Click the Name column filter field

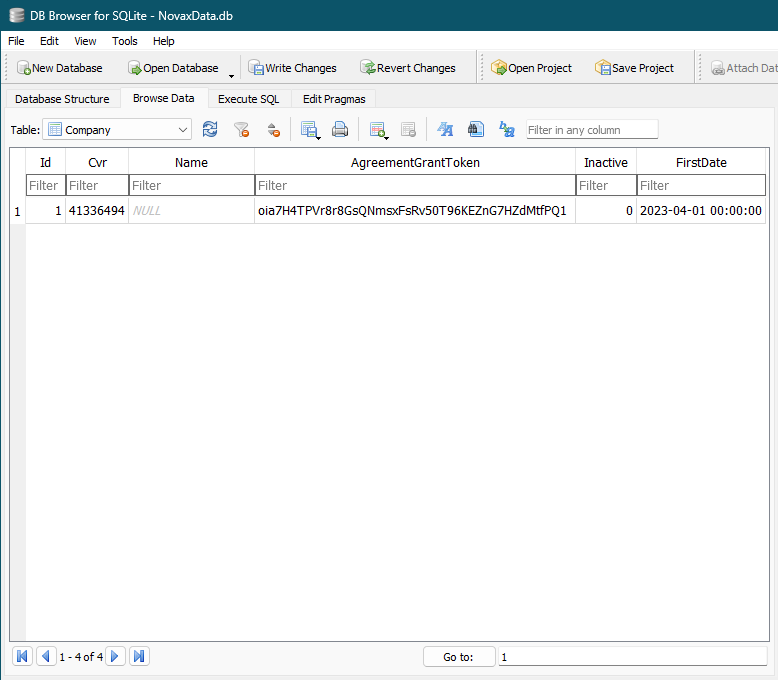[x=192, y=185]
